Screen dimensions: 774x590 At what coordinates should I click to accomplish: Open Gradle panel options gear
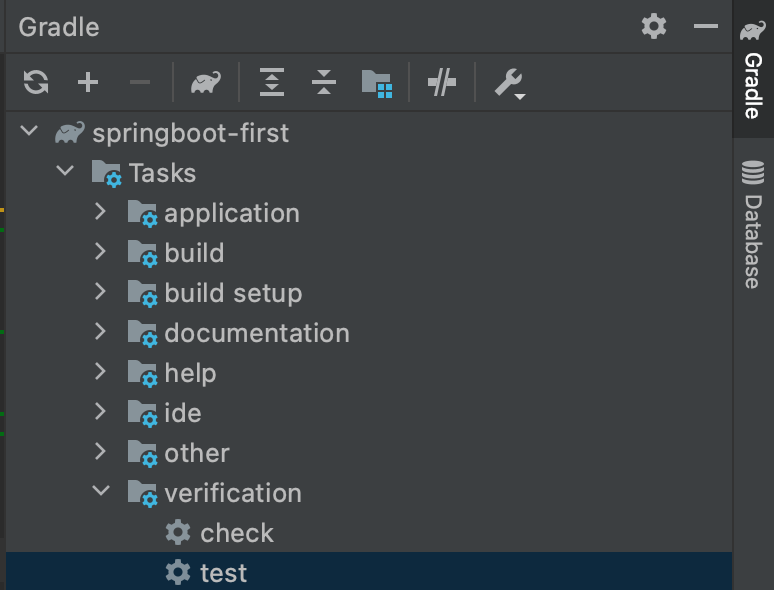coord(654,26)
